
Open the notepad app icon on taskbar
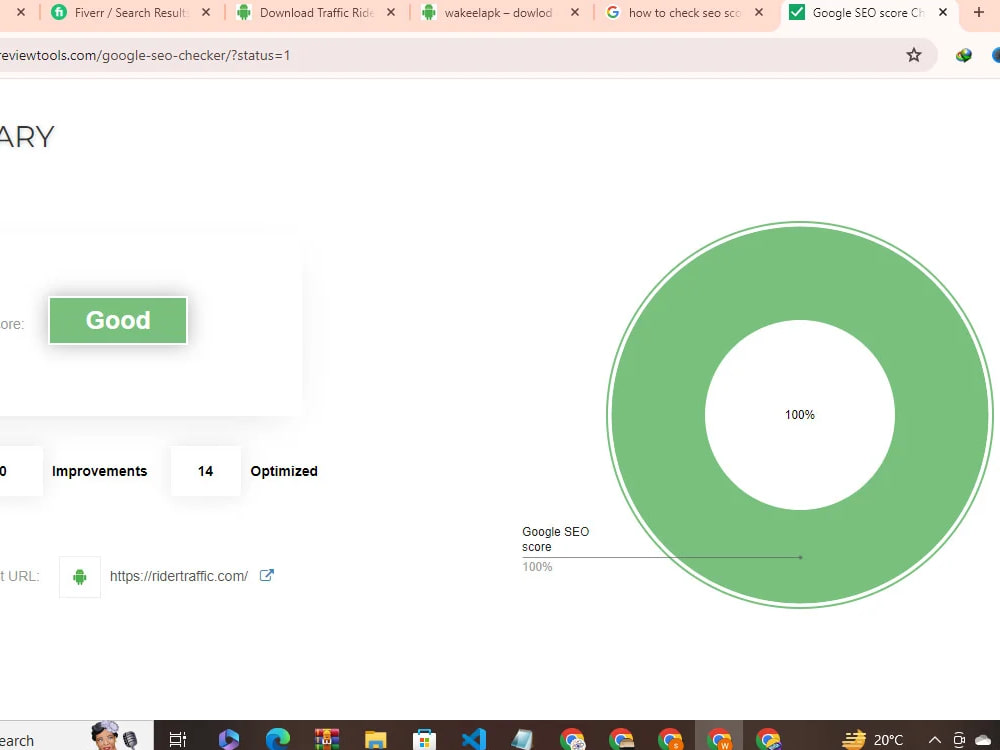(522, 740)
